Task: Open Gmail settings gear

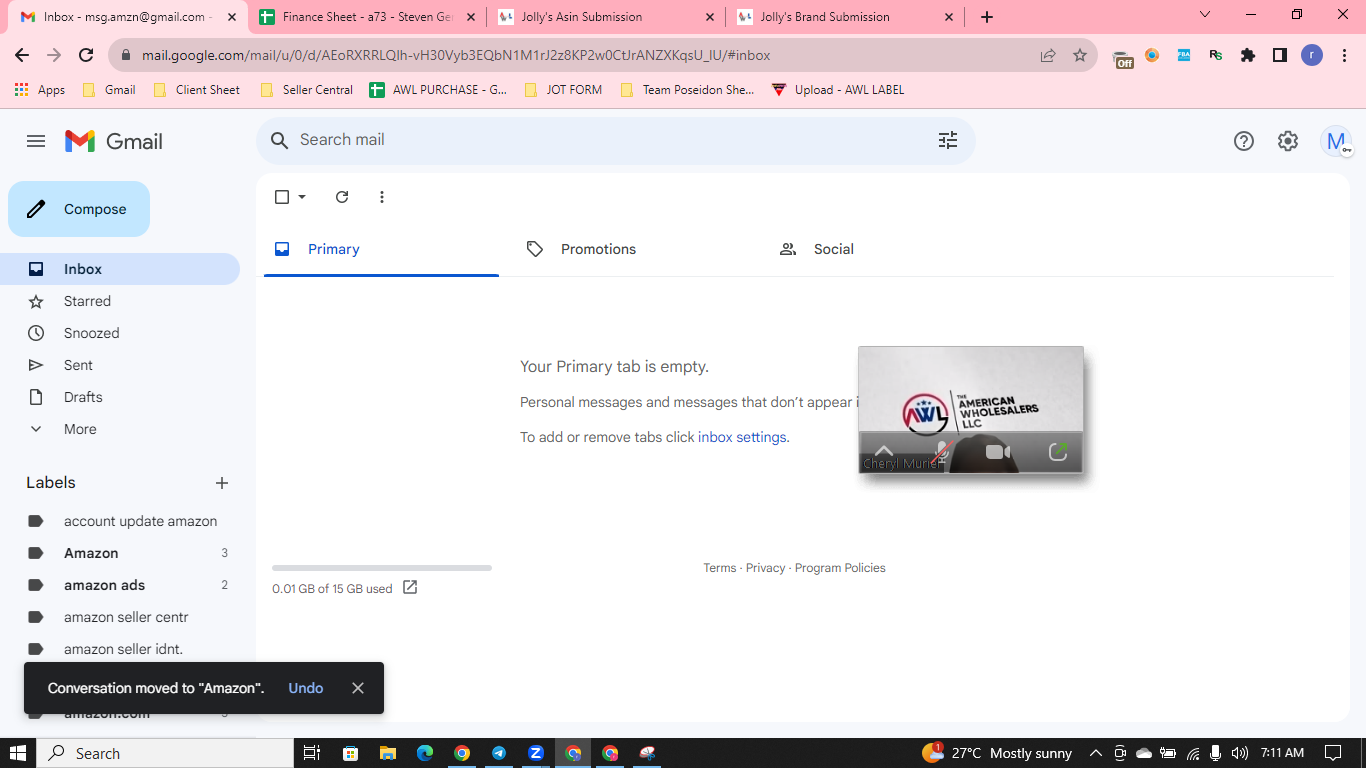Action: point(1288,141)
